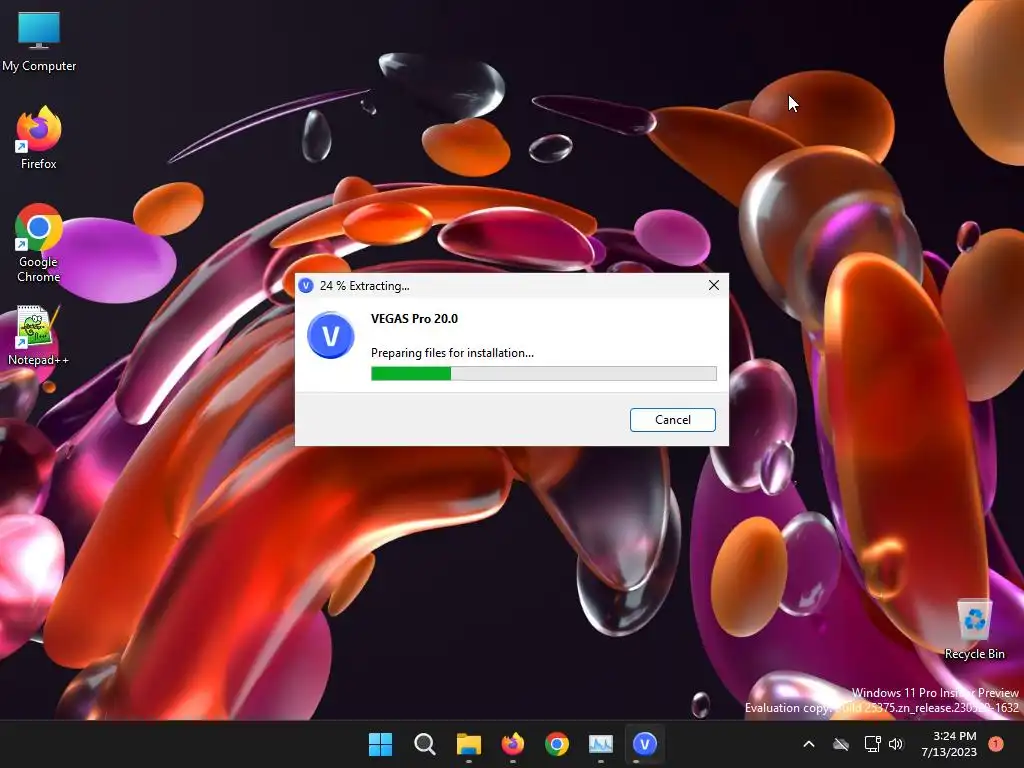Select the Firefox desktop shortcut

pos(39,138)
